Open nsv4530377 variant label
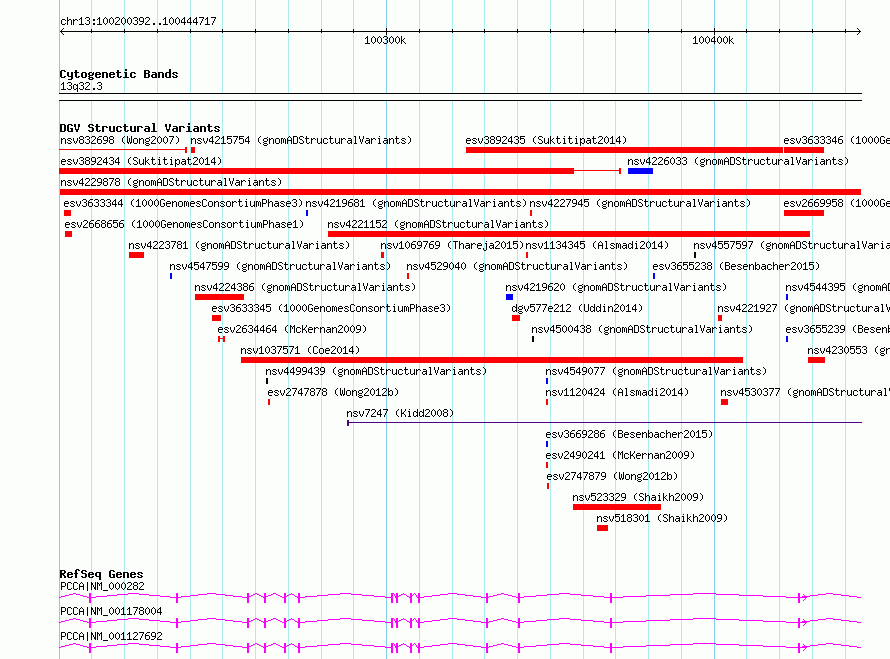 click(x=804, y=392)
